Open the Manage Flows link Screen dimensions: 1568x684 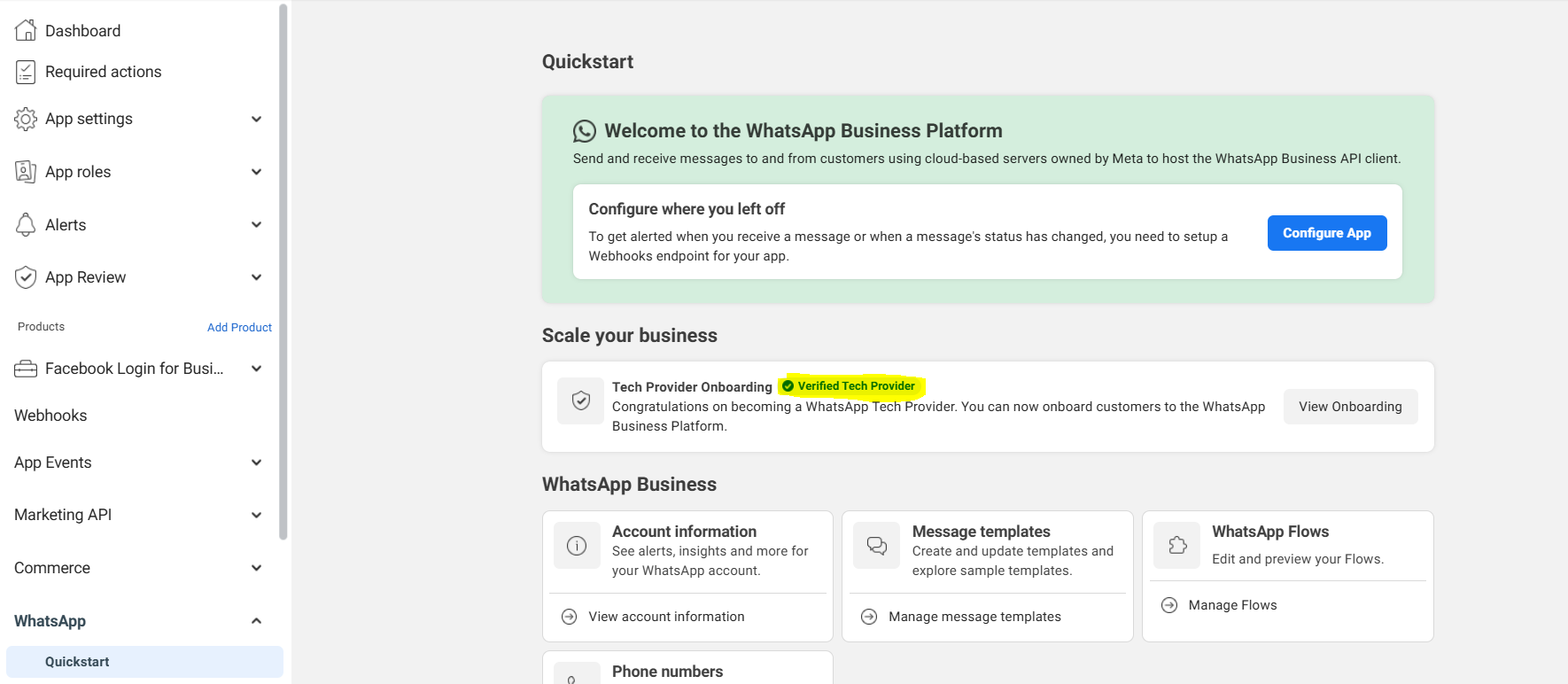1232,605
